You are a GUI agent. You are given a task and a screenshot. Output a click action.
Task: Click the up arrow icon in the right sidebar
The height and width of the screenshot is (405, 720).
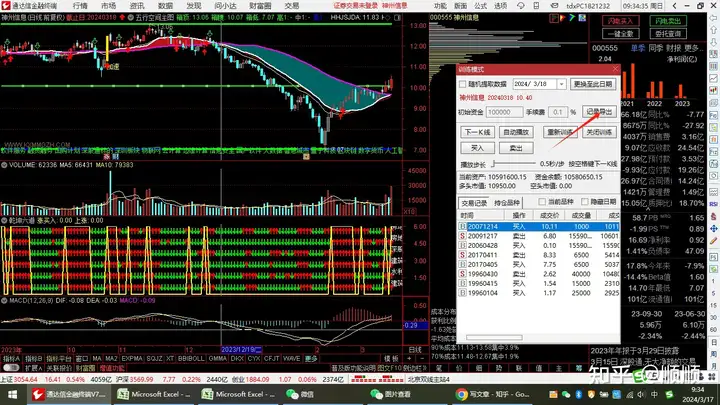click(714, 30)
